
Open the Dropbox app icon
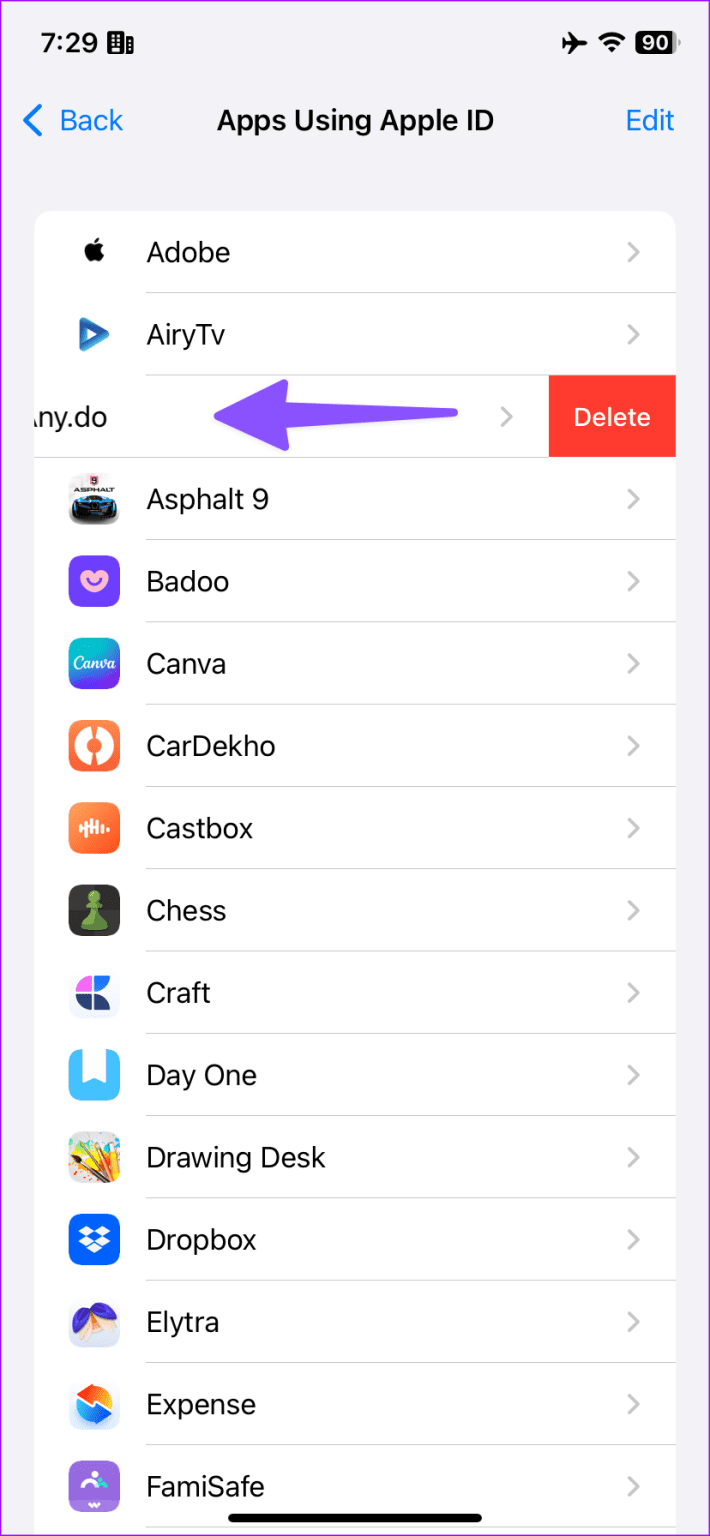pyautogui.click(x=93, y=1239)
